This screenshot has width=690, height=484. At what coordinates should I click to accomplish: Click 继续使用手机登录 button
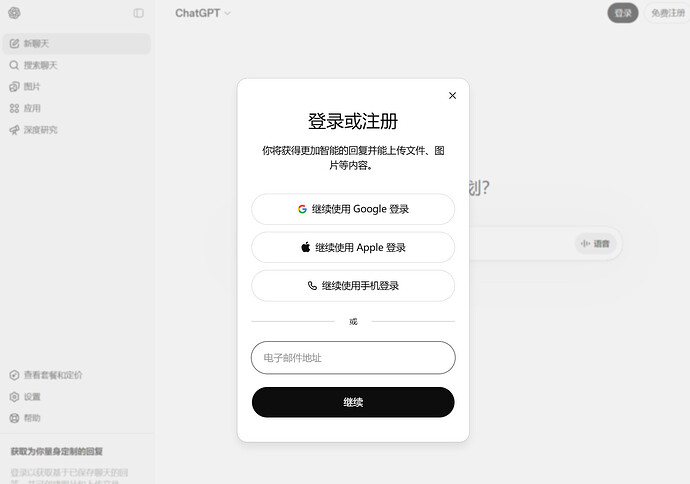point(353,286)
